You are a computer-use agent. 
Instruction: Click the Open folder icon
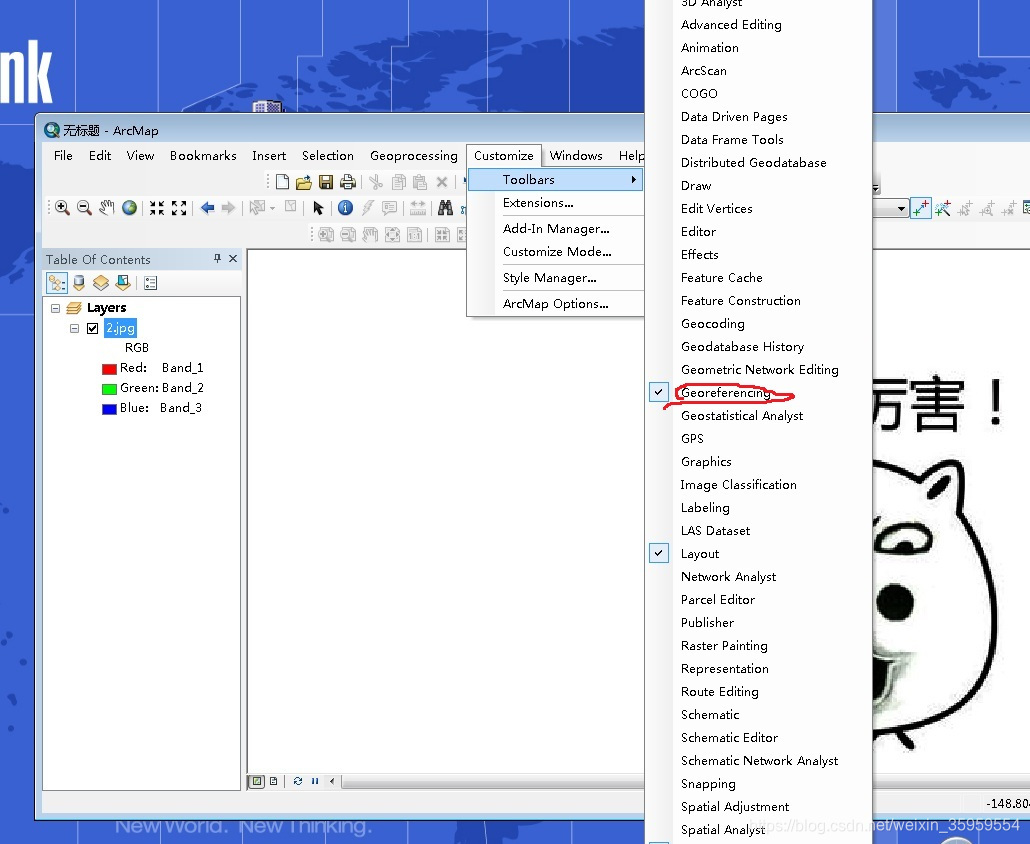[x=303, y=182]
